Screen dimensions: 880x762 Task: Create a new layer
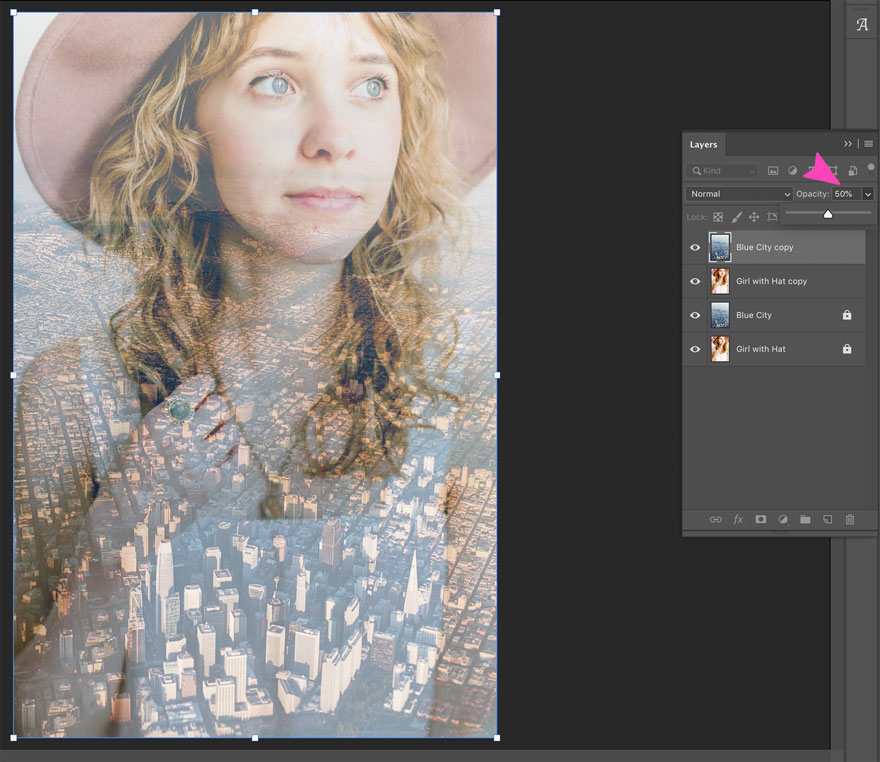828,519
